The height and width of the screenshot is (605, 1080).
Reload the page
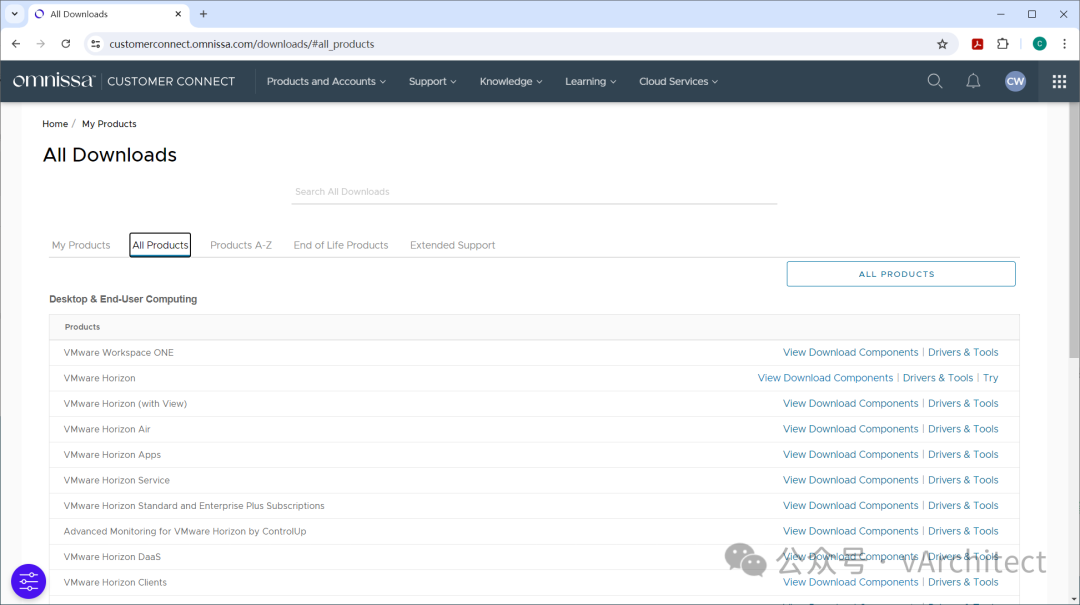click(x=65, y=44)
